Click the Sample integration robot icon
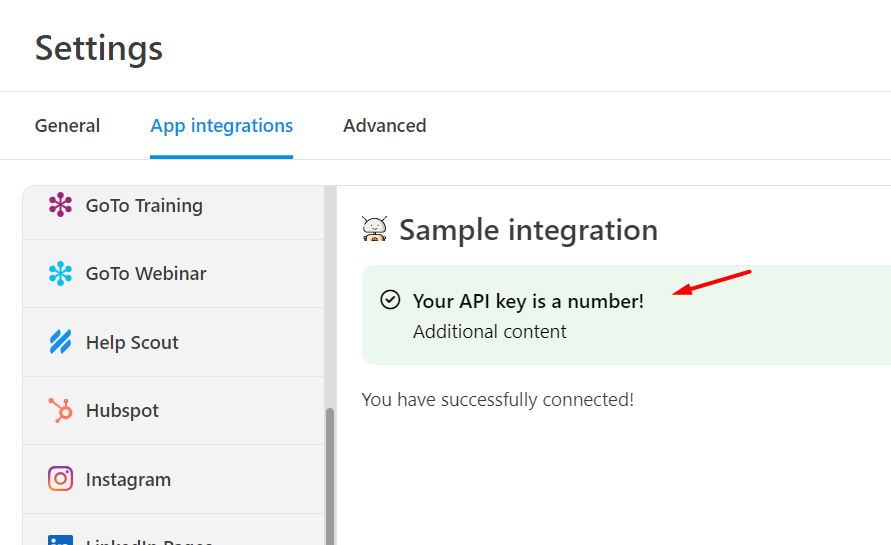Screen dimensions: 891x545 pyautogui.click(x=375, y=230)
